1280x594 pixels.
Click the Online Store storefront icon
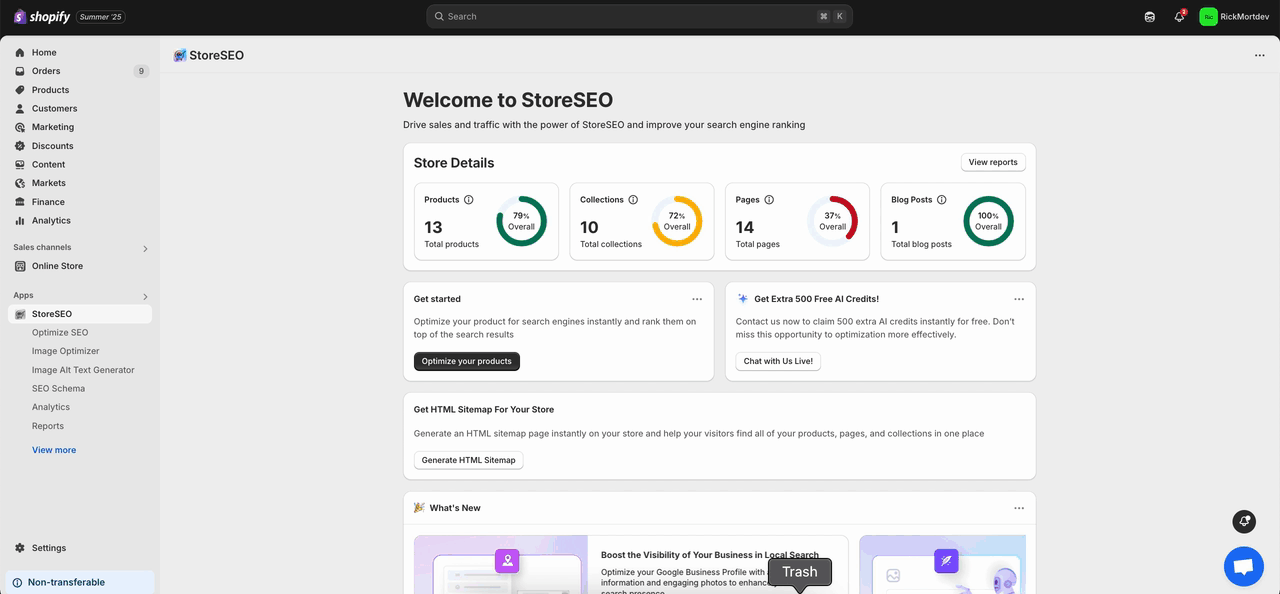tap(20, 266)
